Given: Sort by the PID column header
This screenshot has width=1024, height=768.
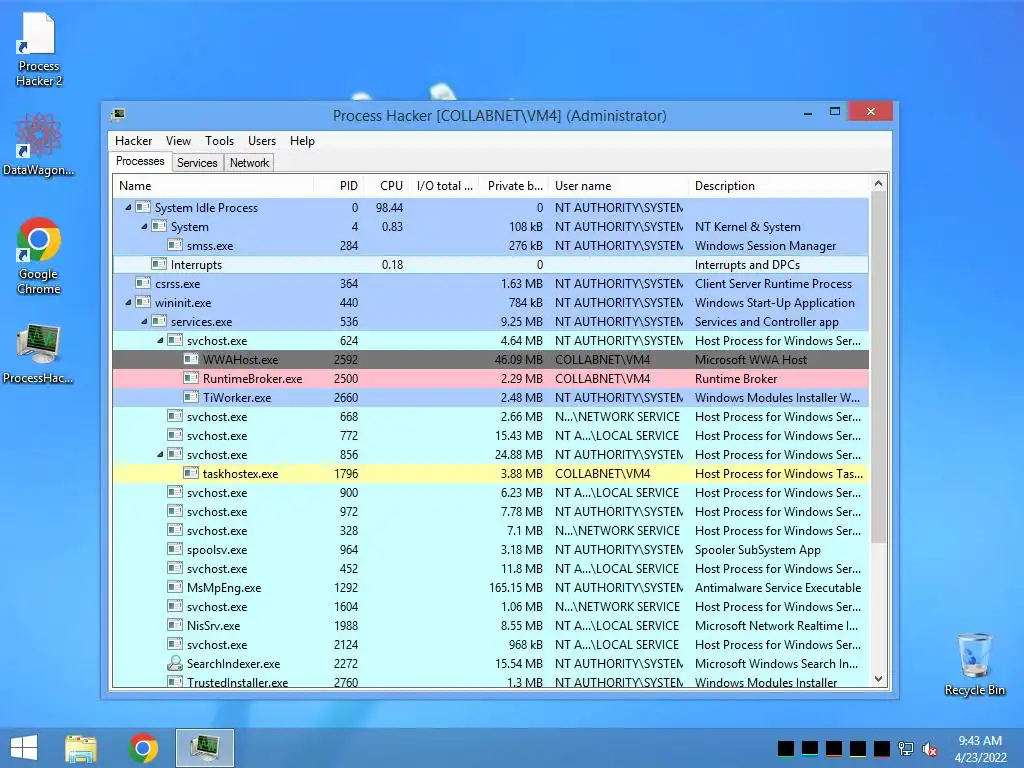Looking at the screenshot, I should coord(338,186).
